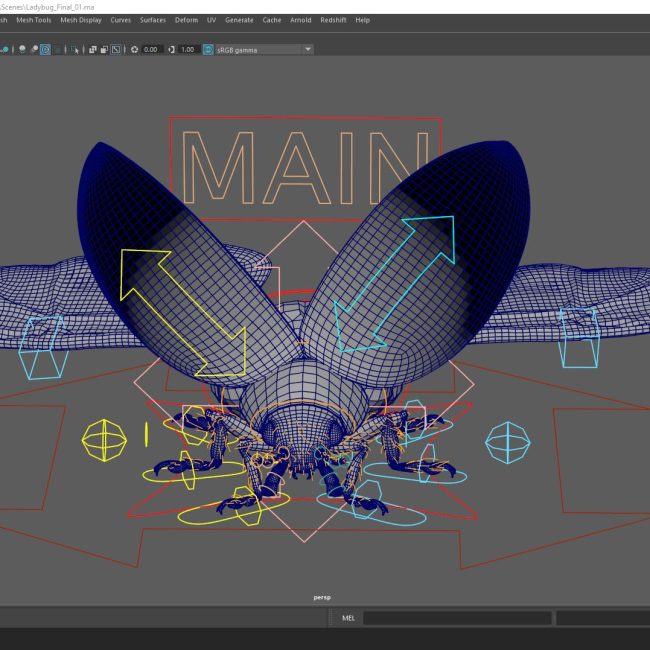Toggle viewport shadows icon
The height and width of the screenshot is (650, 650).
tap(22, 50)
